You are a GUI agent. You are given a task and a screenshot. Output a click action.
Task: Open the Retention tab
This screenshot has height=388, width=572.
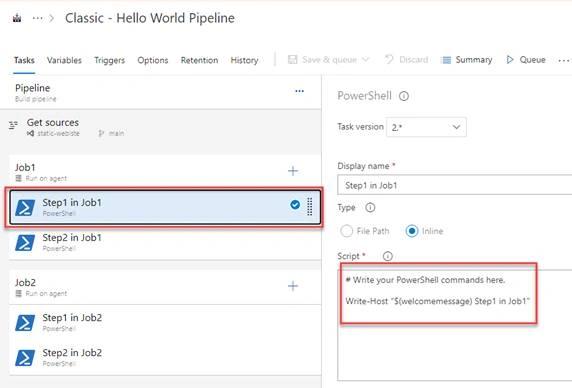[199, 60]
